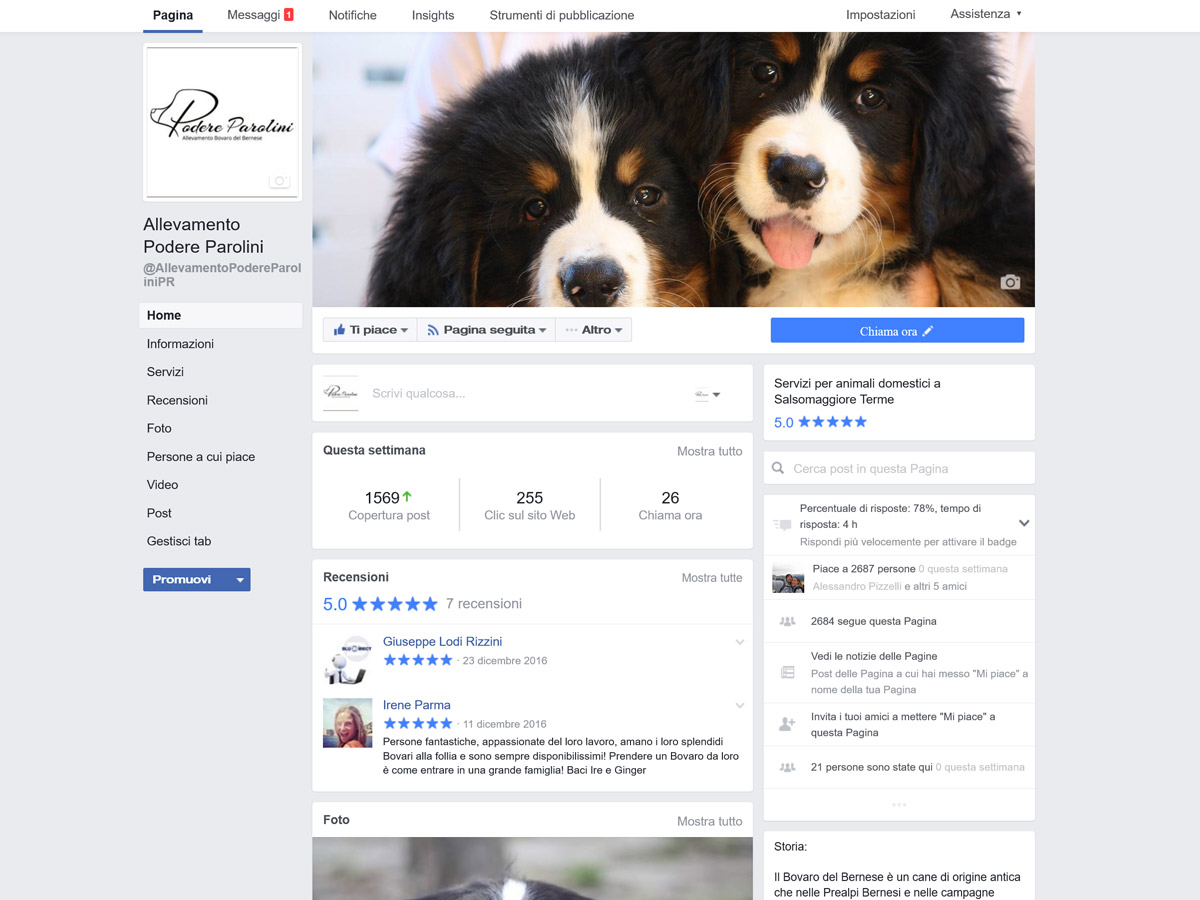Click the green arrow next to 1569
The width and height of the screenshot is (1200, 900).
pyautogui.click(x=407, y=496)
